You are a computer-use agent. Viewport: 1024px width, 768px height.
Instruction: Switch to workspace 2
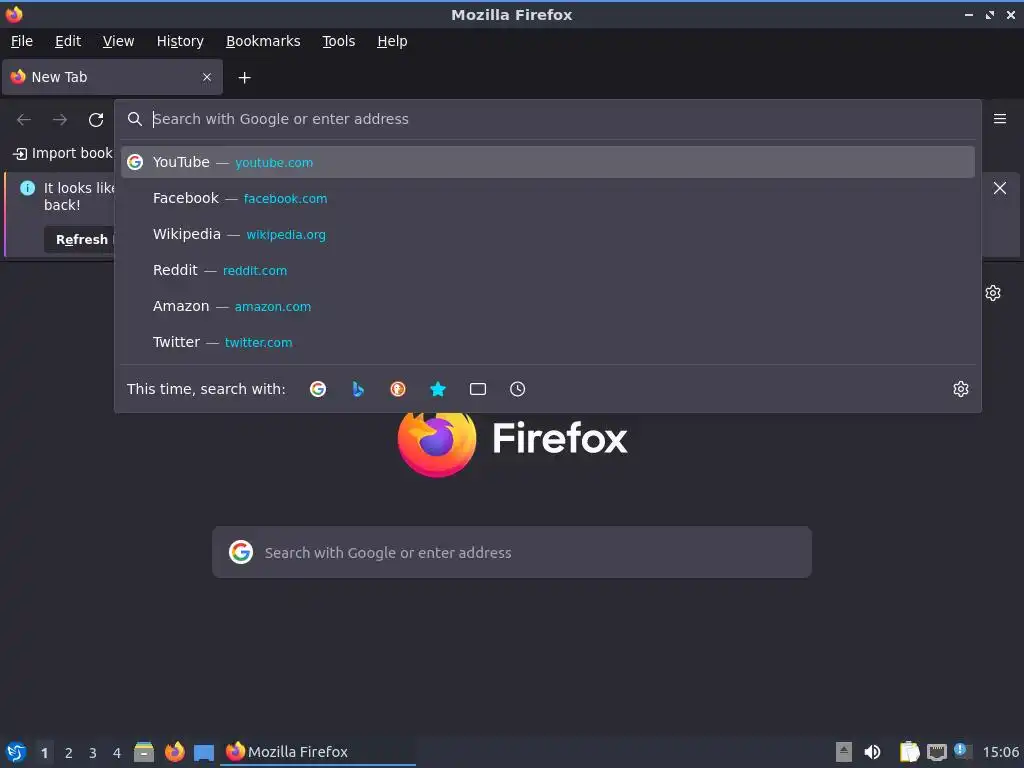(x=69, y=753)
